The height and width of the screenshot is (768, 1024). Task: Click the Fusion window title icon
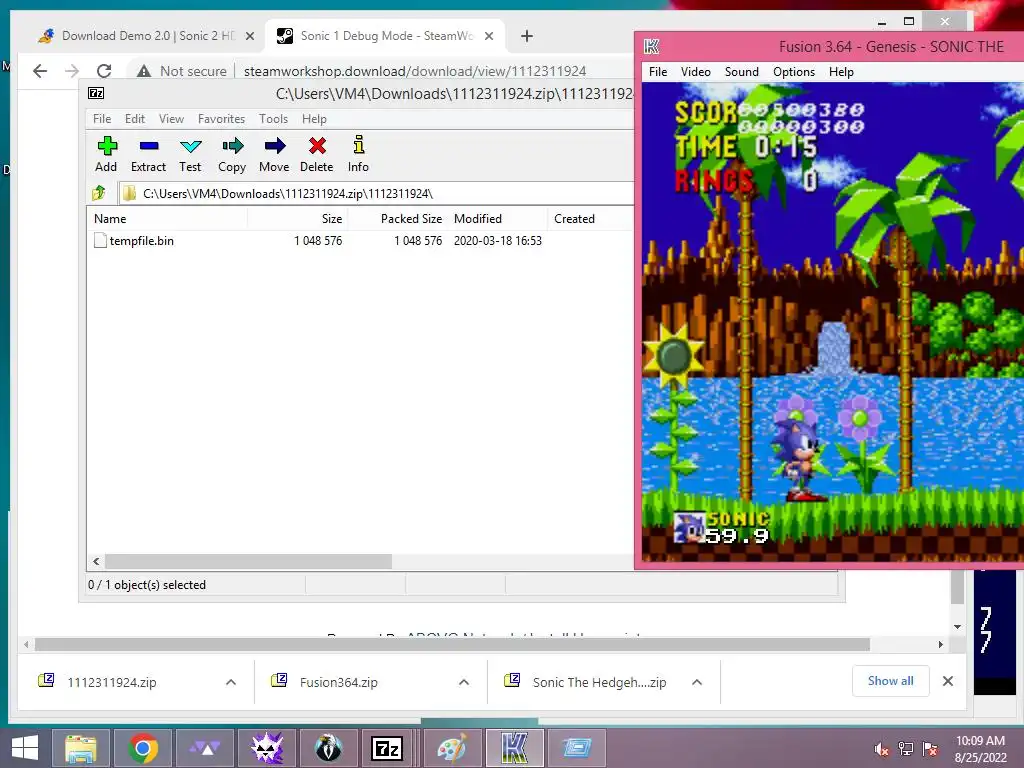[x=652, y=46]
